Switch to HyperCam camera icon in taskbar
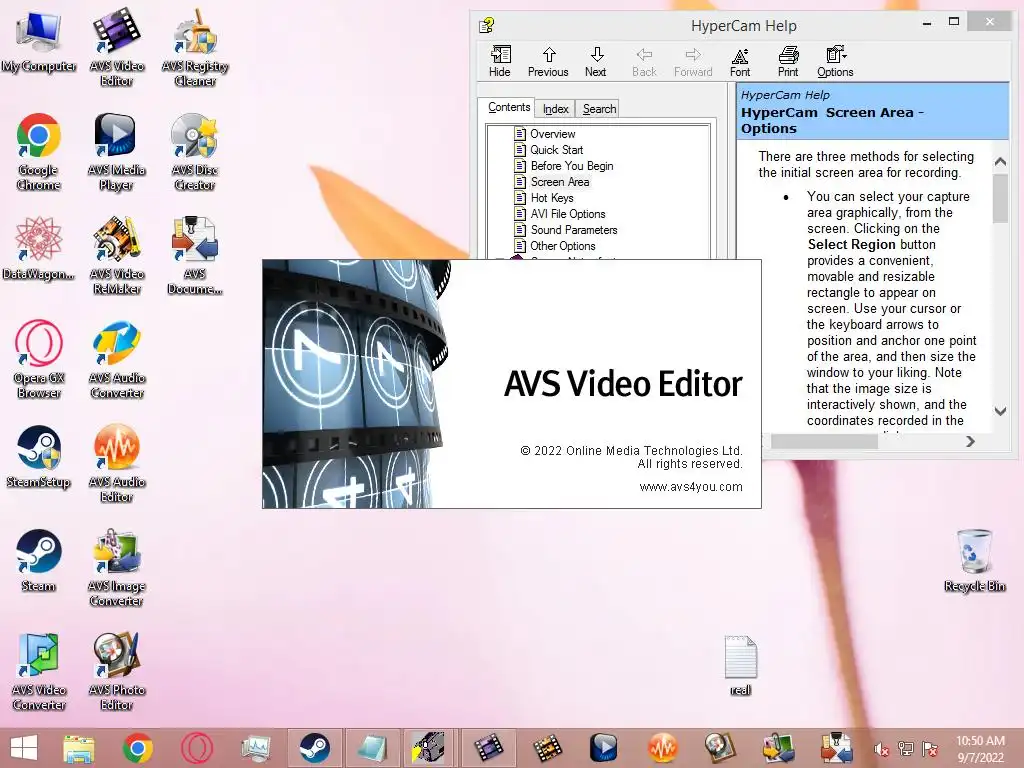 (428, 748)
